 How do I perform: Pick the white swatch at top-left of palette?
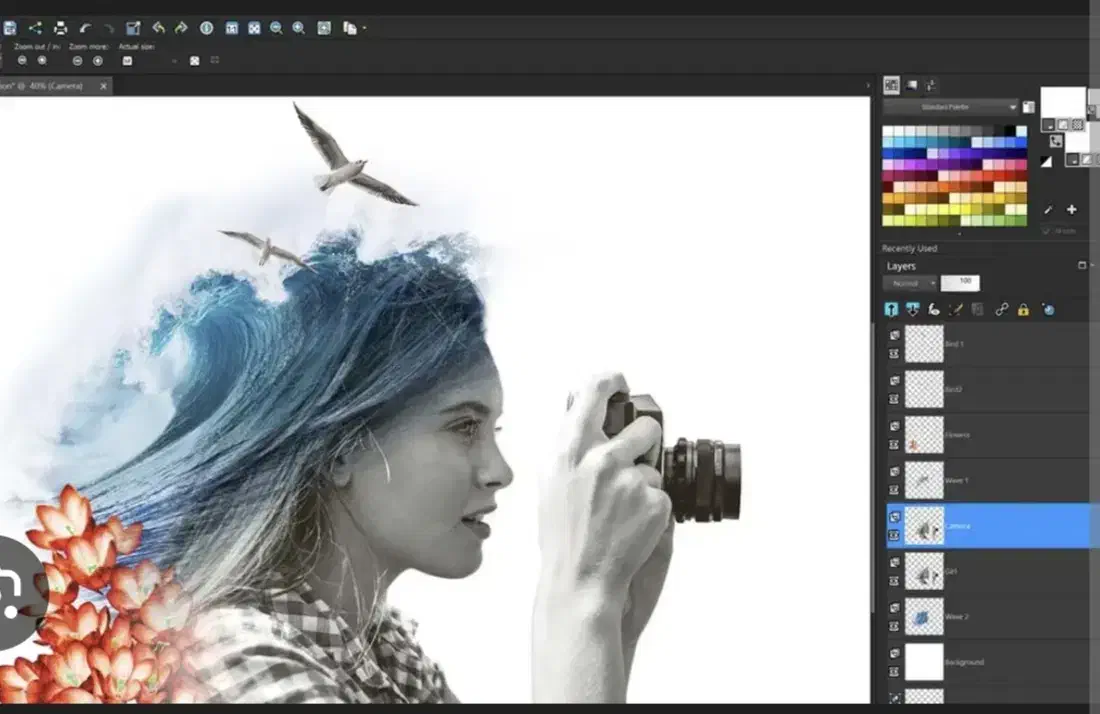pyautogui.click(x=888, y=131)
